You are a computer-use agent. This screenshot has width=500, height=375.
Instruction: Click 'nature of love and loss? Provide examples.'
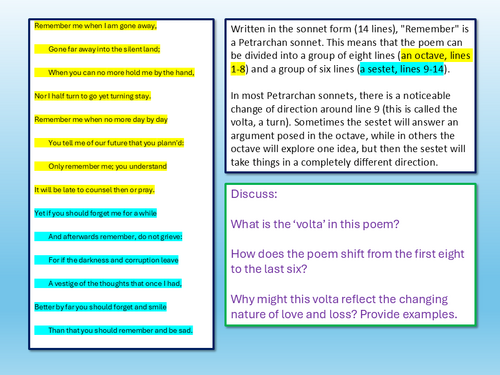click(x=344, y=314)
